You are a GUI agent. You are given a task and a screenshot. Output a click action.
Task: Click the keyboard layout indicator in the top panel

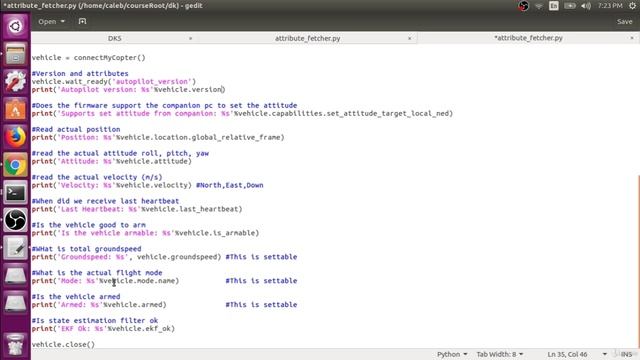[553, 6]
